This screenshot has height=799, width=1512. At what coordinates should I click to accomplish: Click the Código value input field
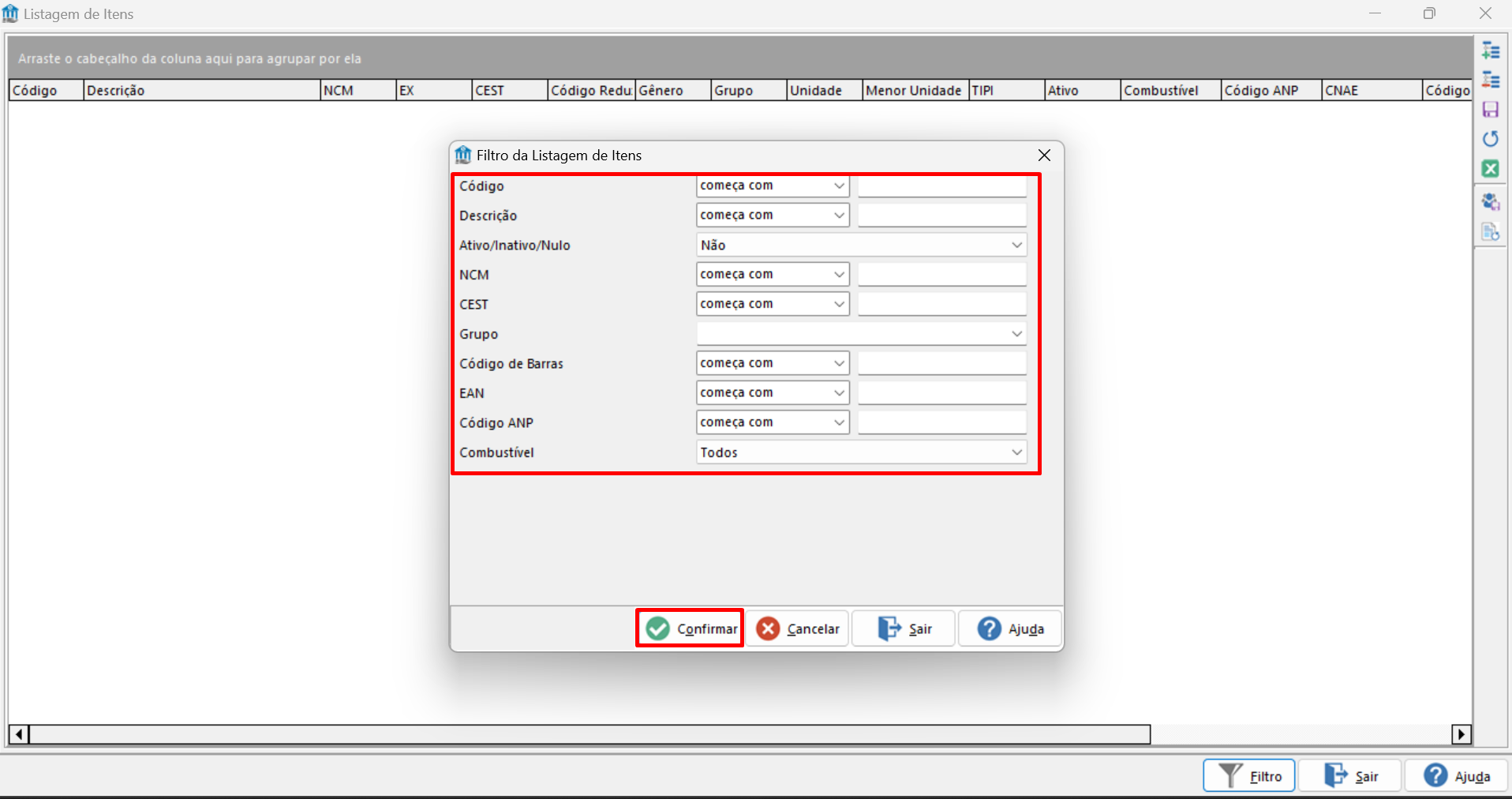coord(942,186)
